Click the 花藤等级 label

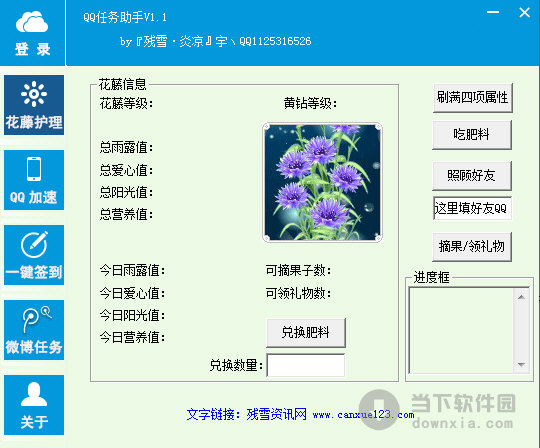click(x=126, y=103)
